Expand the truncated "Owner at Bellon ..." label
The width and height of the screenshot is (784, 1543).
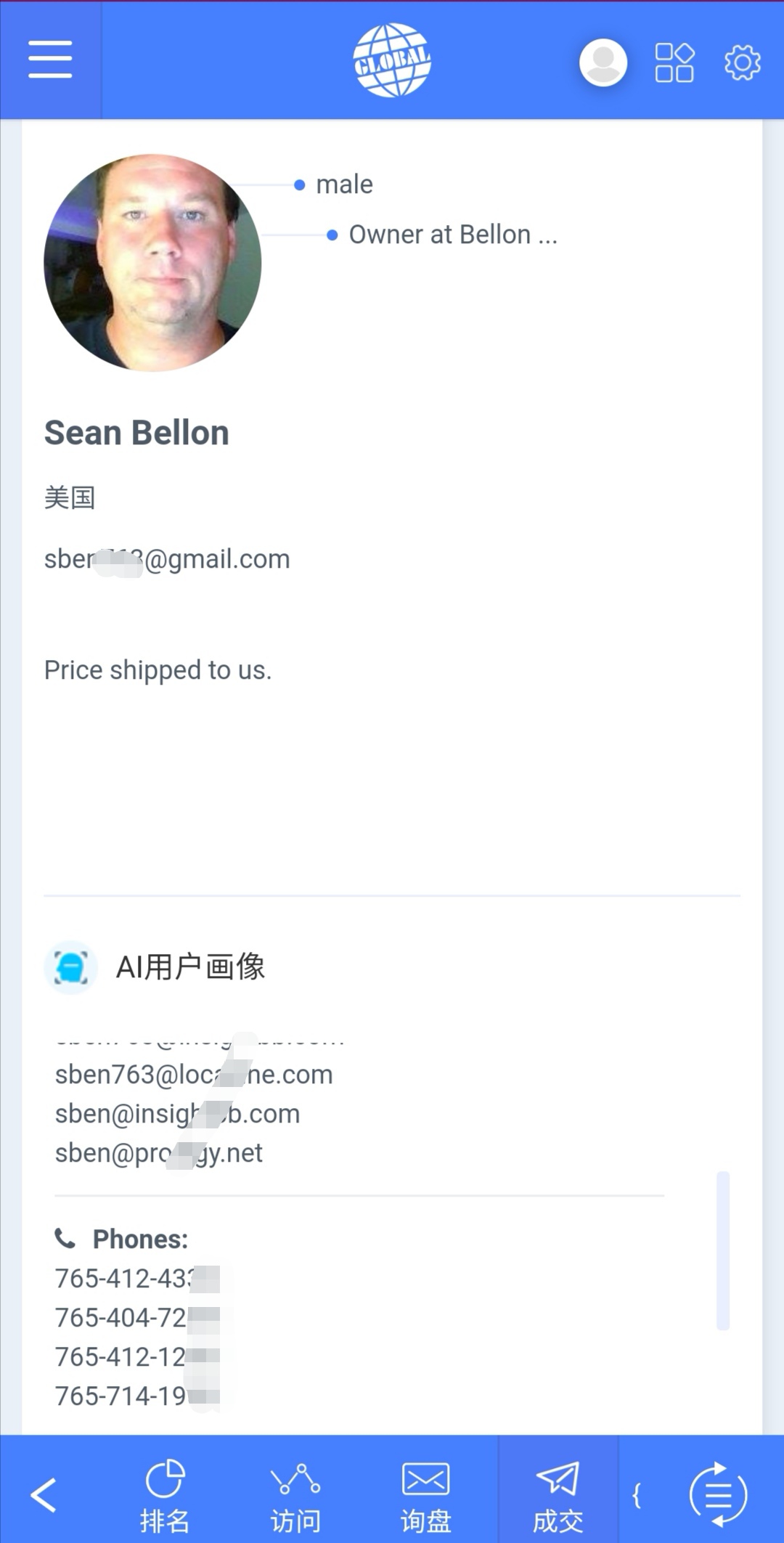[x=453, y=235]
